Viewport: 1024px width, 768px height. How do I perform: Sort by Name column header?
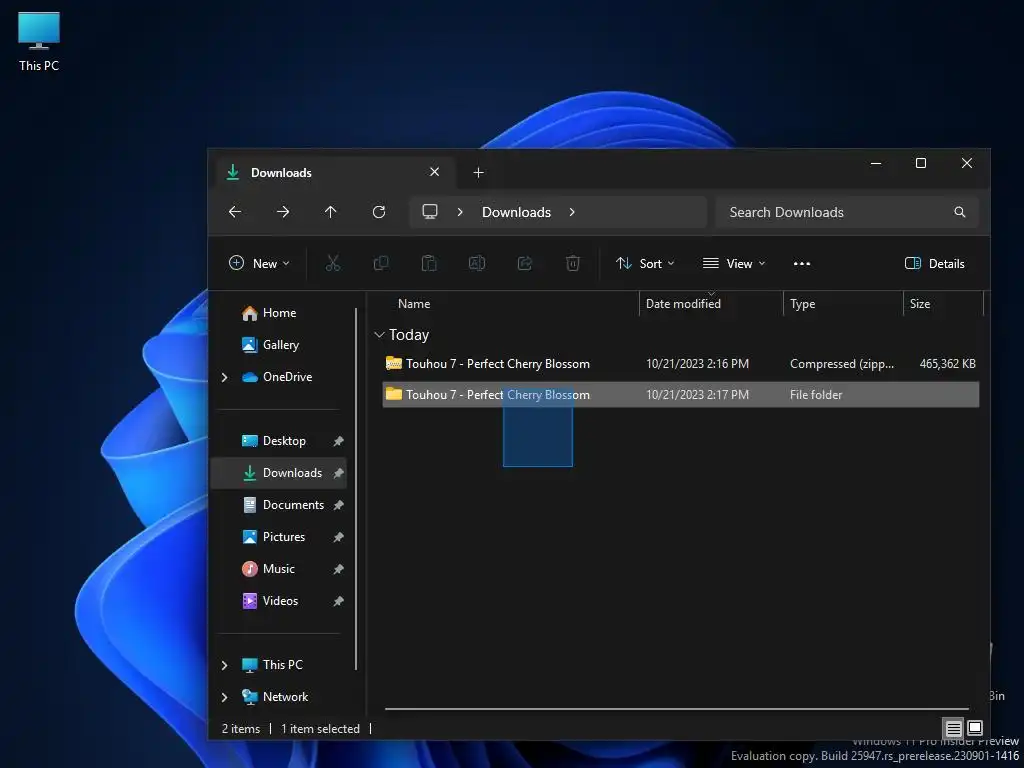414,304
